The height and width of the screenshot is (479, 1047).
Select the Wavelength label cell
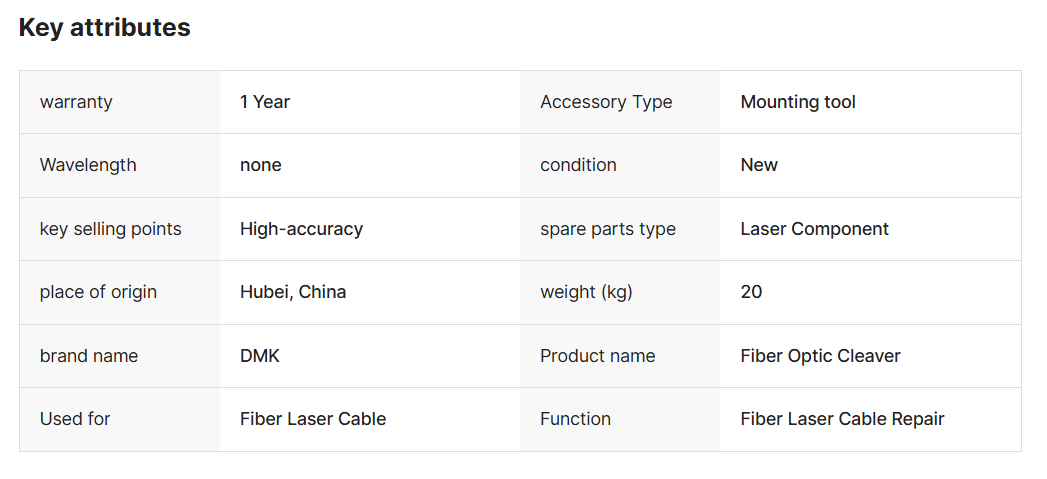(120, 166)
